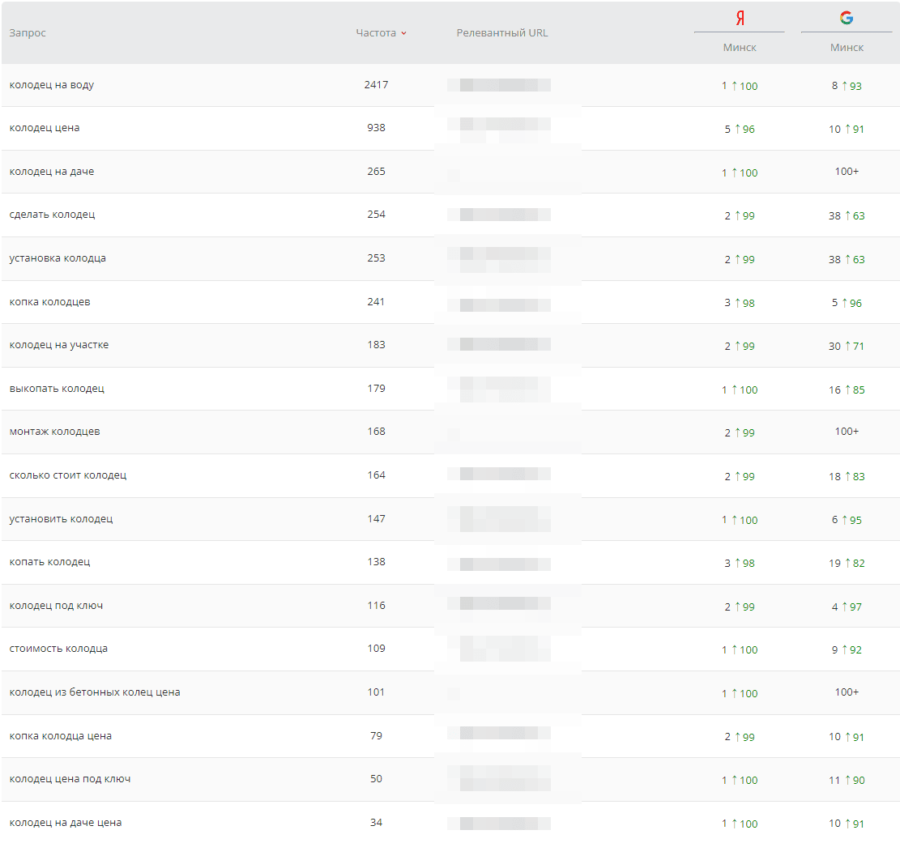Sort the table by the Запрос column header
Image resolution: width=900 pixels, height=843 pixels.
28,33
